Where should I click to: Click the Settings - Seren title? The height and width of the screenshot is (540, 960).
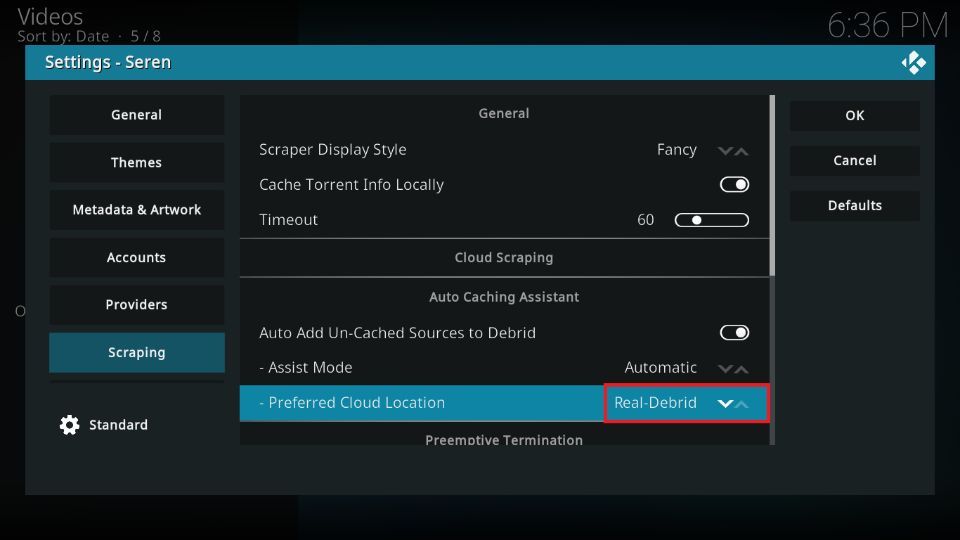108,62
